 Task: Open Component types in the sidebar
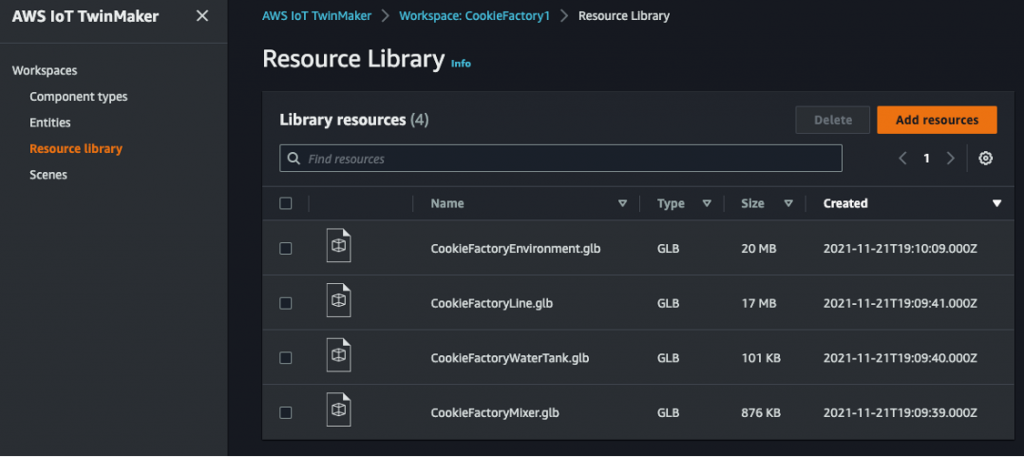[78, 97]
